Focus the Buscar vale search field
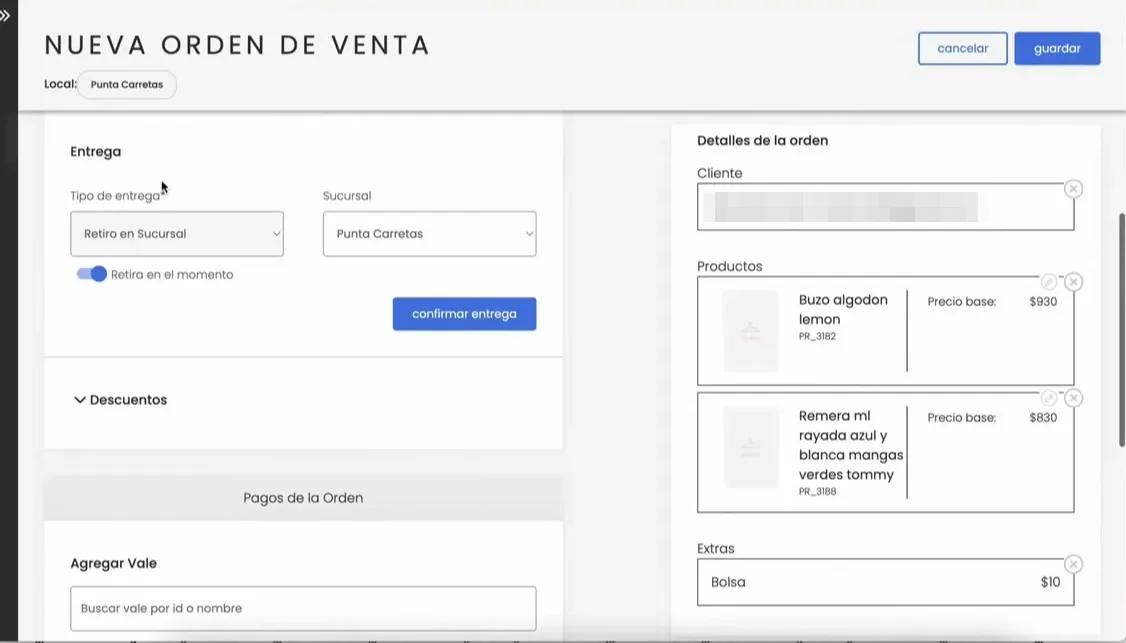This screenshot has height=643, width=1126. pyautogui.click(x=303, y=609)
